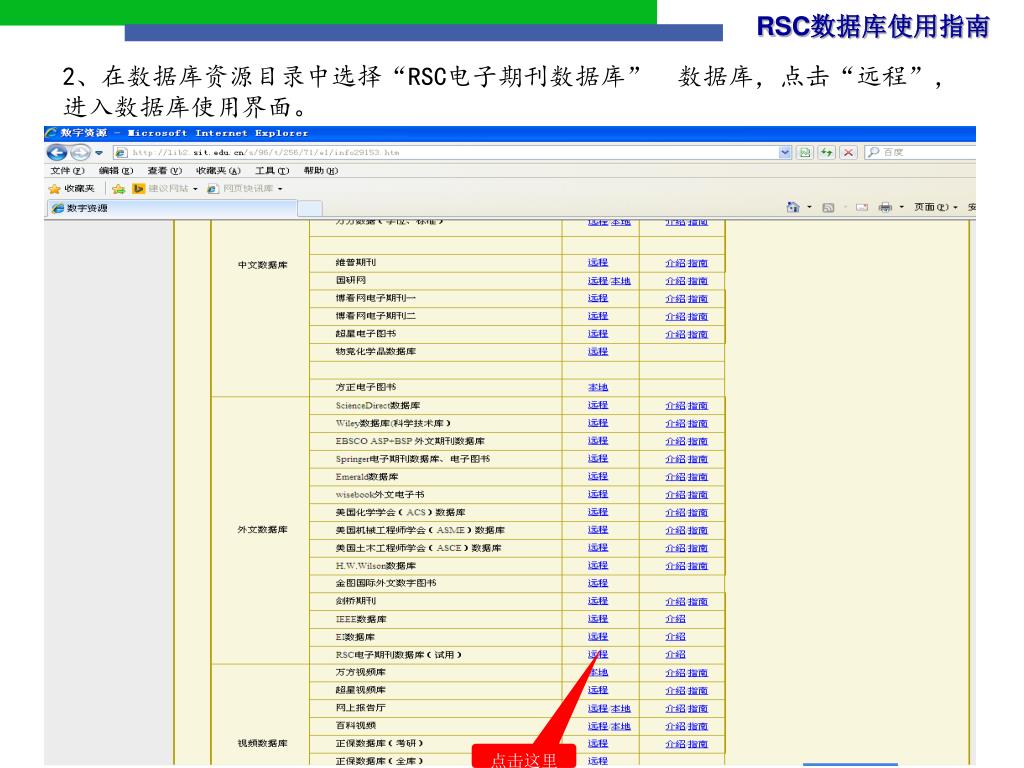The height and width of the screenshot is (768, 1024).
Task: Open 介绍 link for IEEE数据库
Action: click(x=675, y=619)
